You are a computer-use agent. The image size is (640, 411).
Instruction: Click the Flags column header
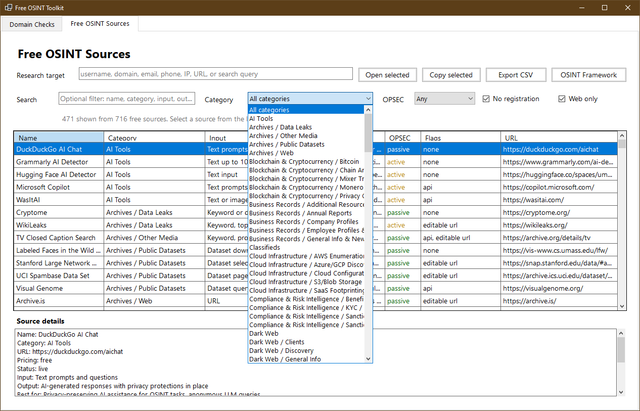[x=460, y=138]
